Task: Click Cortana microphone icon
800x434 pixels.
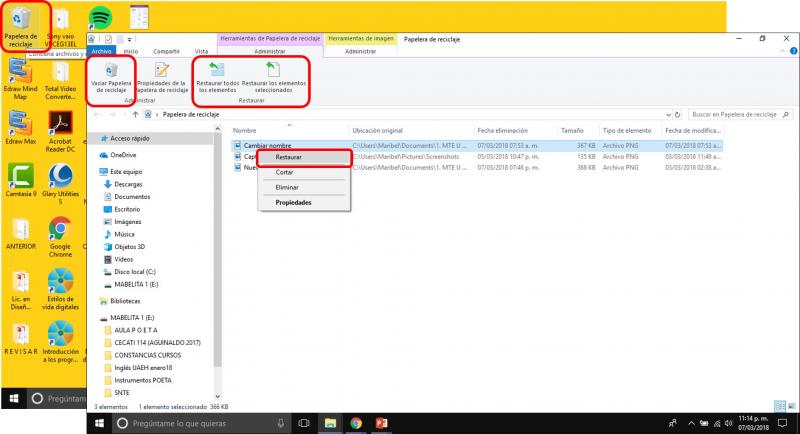Action: click(x=281, y=423)
